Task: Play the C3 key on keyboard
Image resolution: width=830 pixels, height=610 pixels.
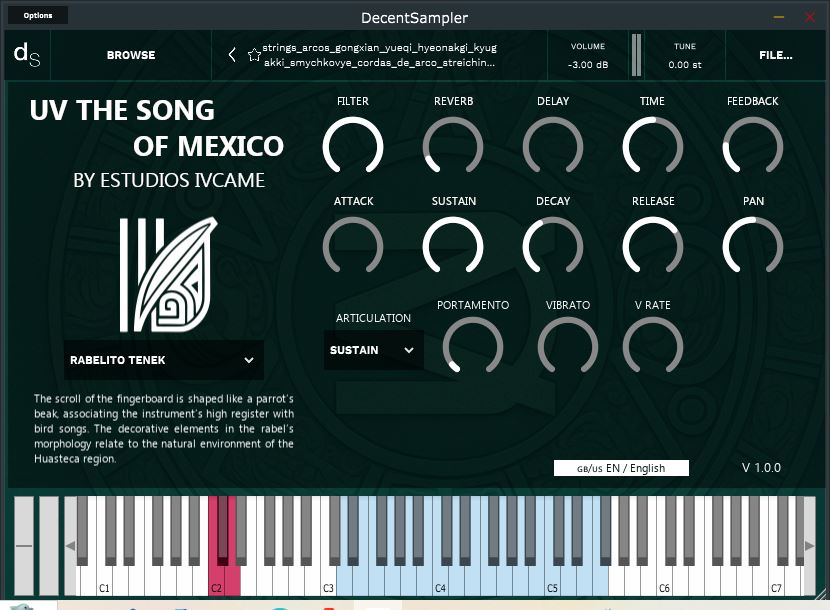Action: pos(328,582)
